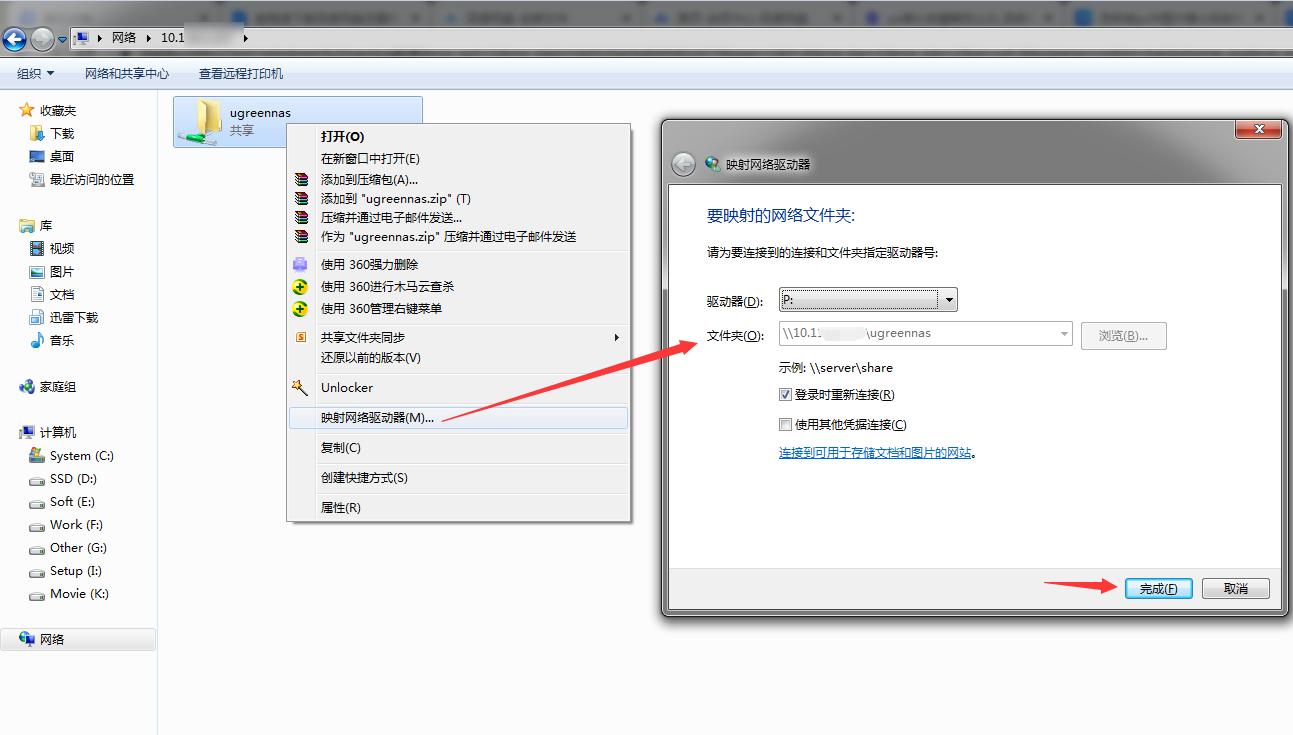Choose 属性(R) in context menu
This screenshot has width=1293, height=735.
click(x=459, y=507)
